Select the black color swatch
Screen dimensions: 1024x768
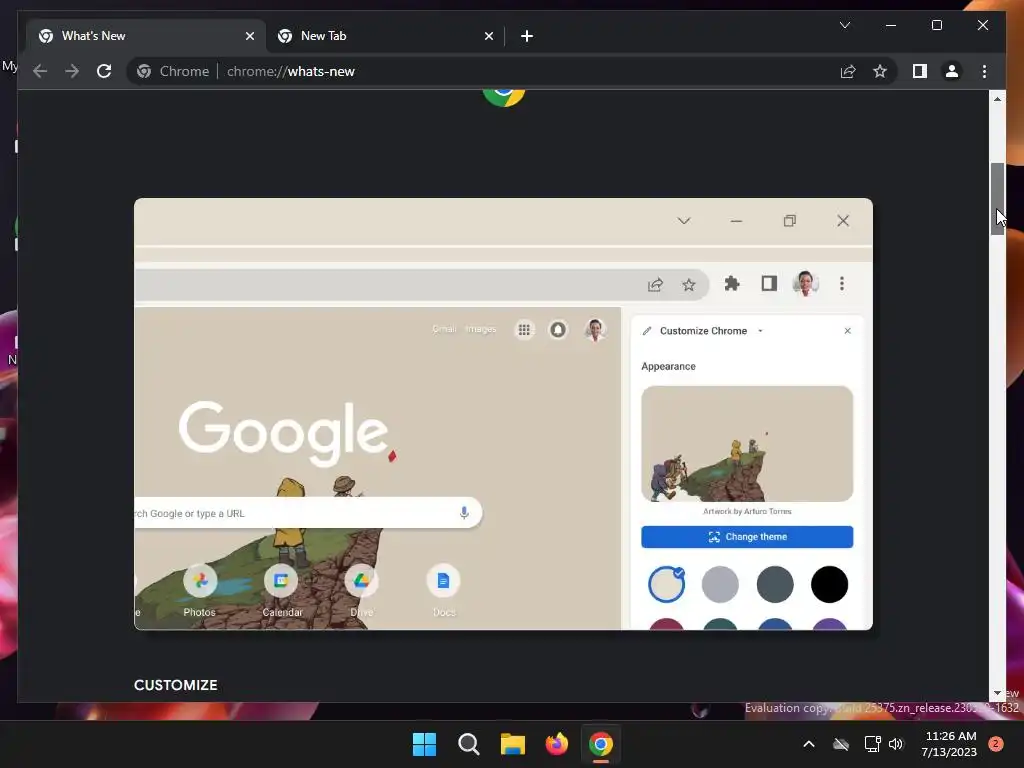point(829,584)
